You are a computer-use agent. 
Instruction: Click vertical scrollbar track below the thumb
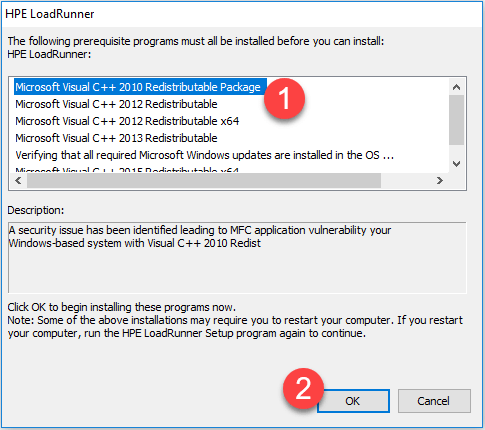pos(456,150)
